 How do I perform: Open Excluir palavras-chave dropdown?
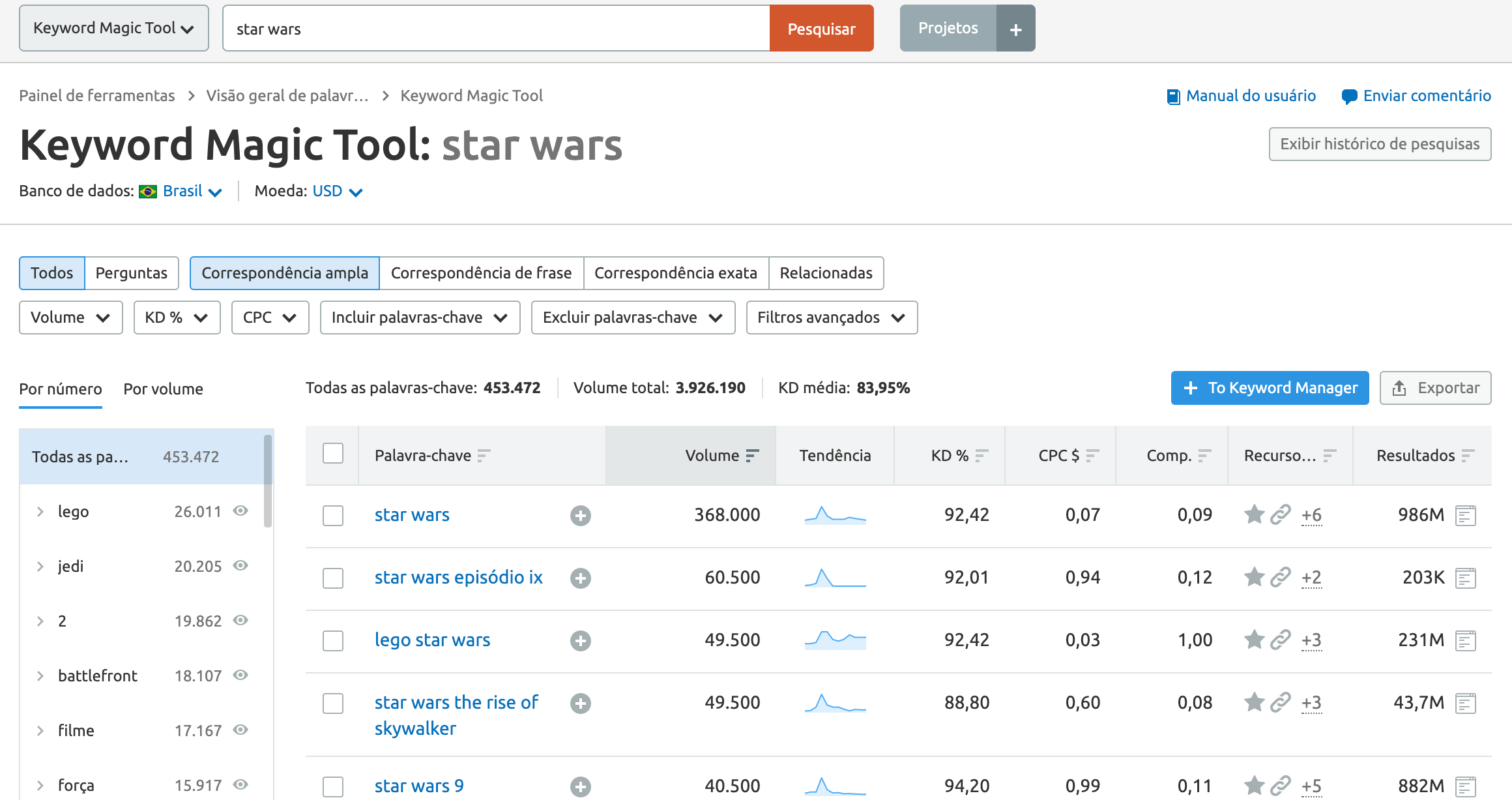coord(633,318)
